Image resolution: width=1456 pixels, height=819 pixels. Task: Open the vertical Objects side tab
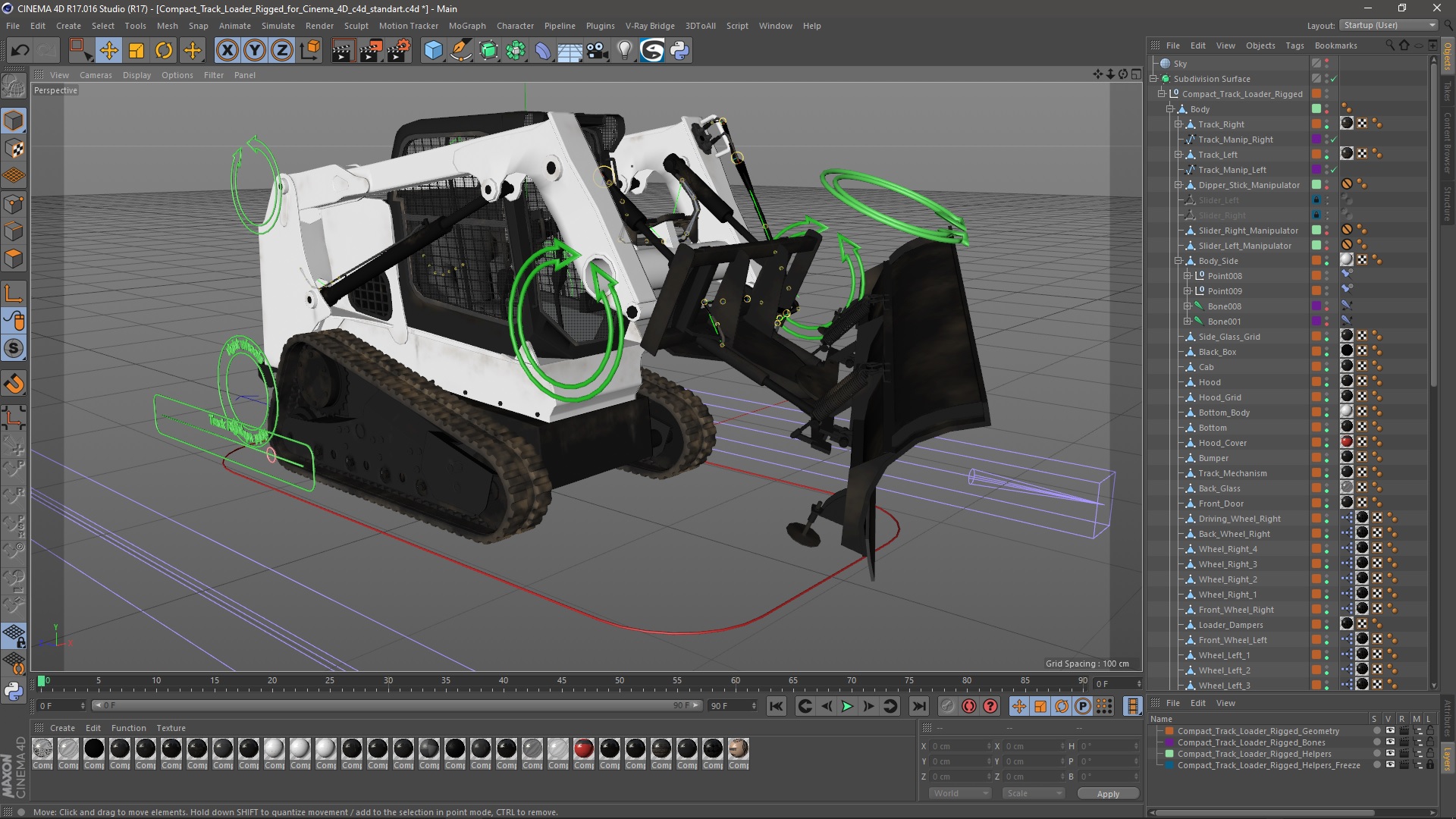point(1448,57)
